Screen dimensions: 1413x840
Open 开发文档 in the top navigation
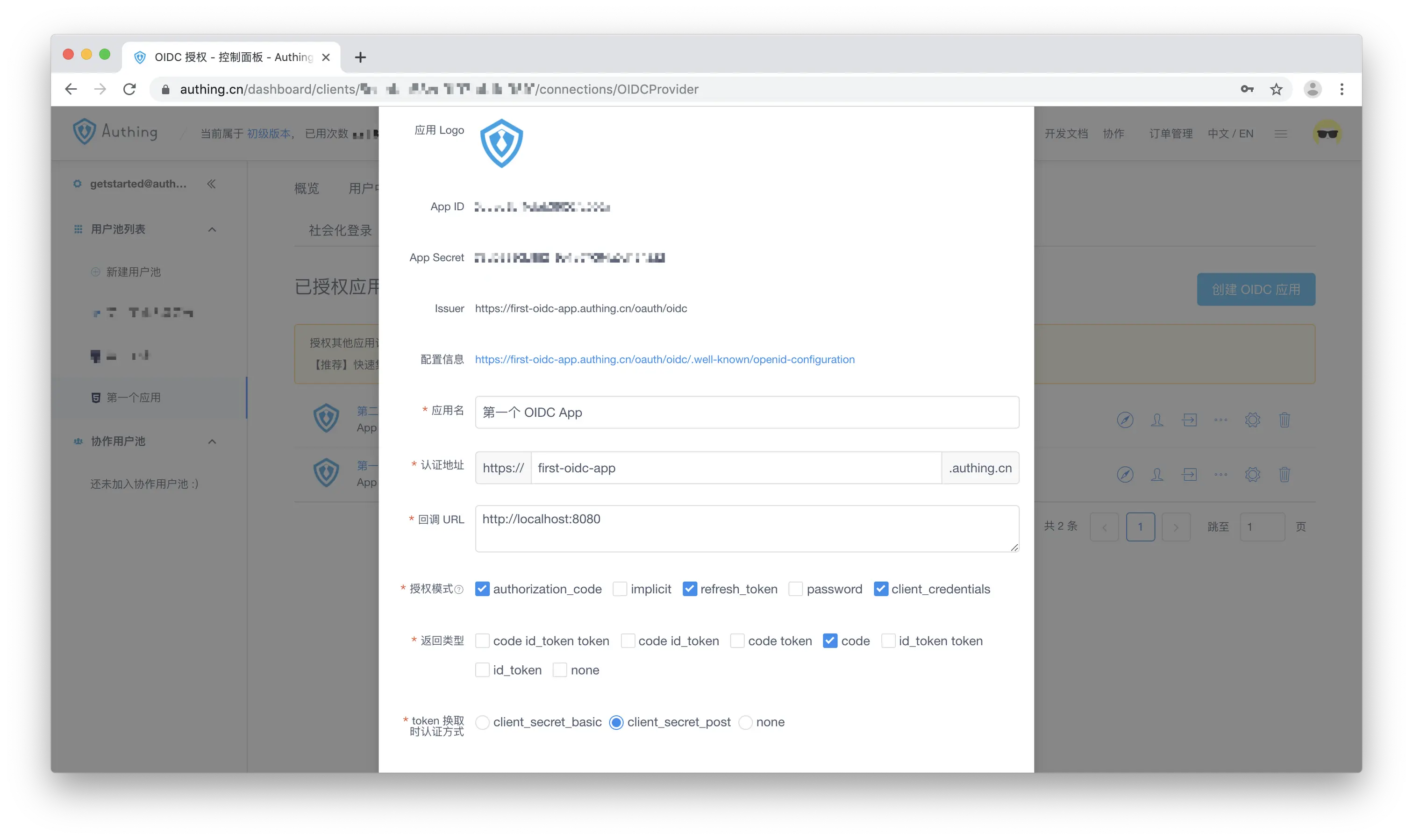pyautogui.click(x=1066, y=134)
